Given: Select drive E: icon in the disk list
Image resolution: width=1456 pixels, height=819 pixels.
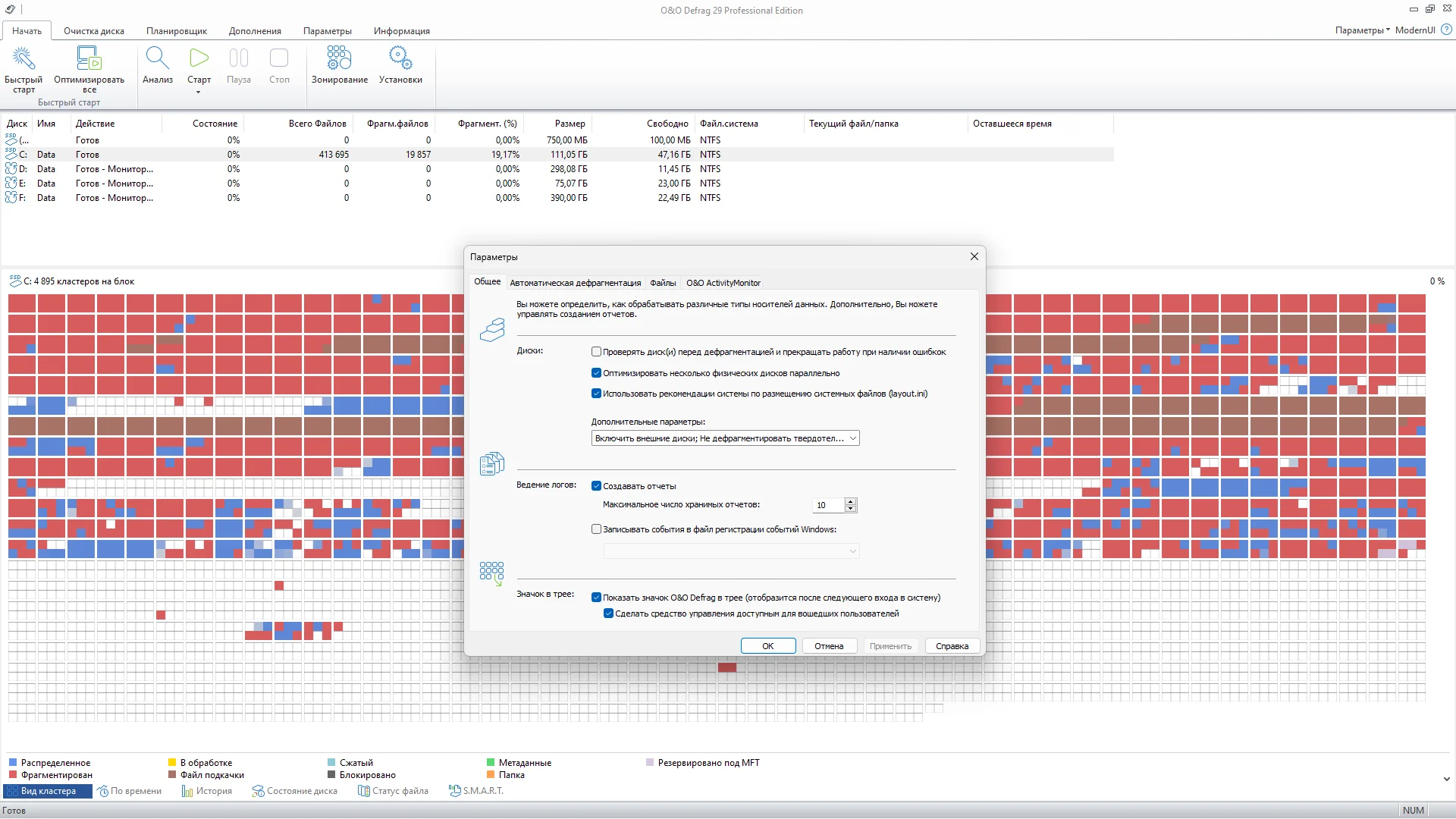Looking at the screenshot, I should 11,183.
